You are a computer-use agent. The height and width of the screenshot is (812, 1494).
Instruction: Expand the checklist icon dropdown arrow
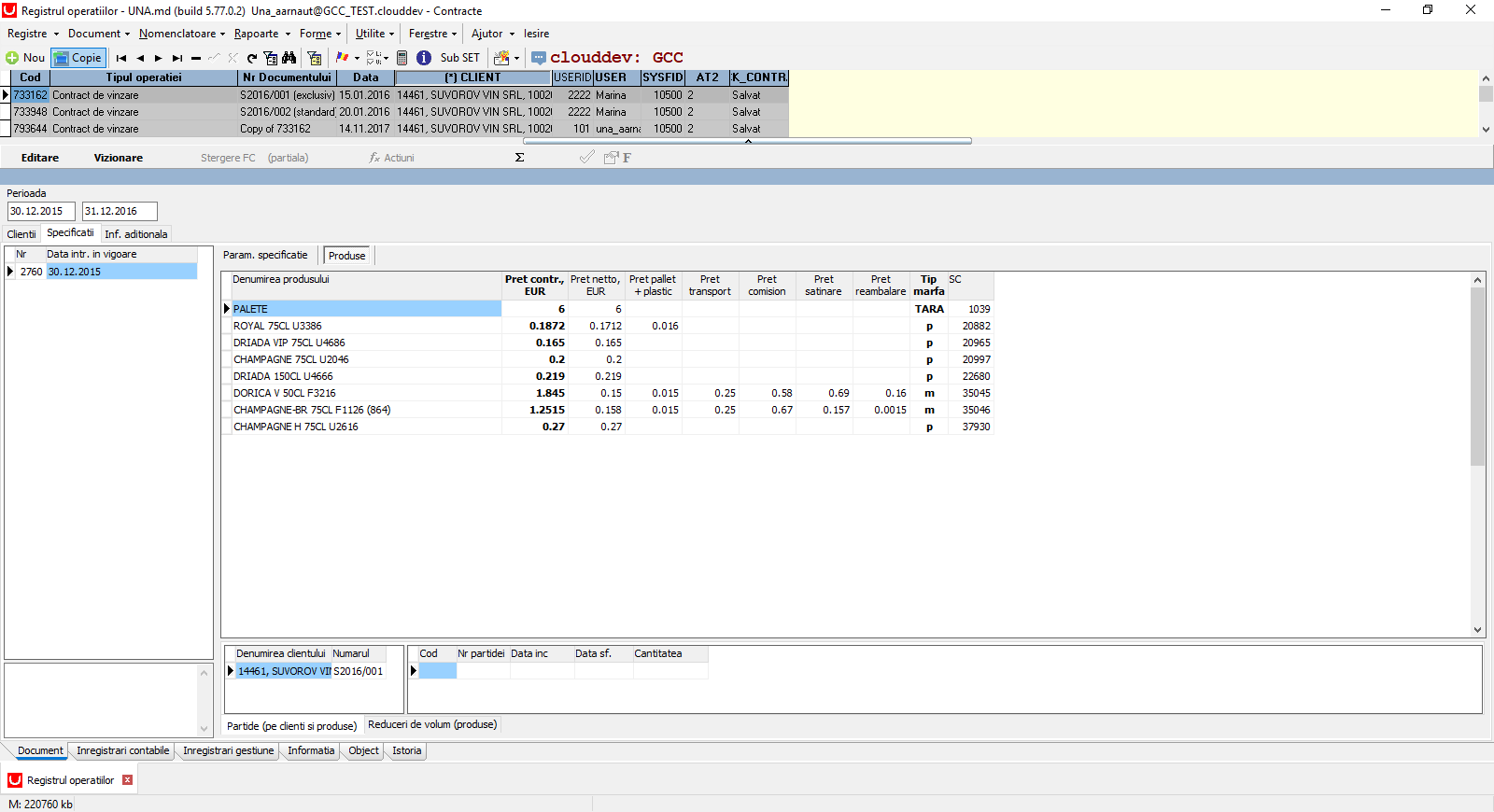(x=386, y=58)
